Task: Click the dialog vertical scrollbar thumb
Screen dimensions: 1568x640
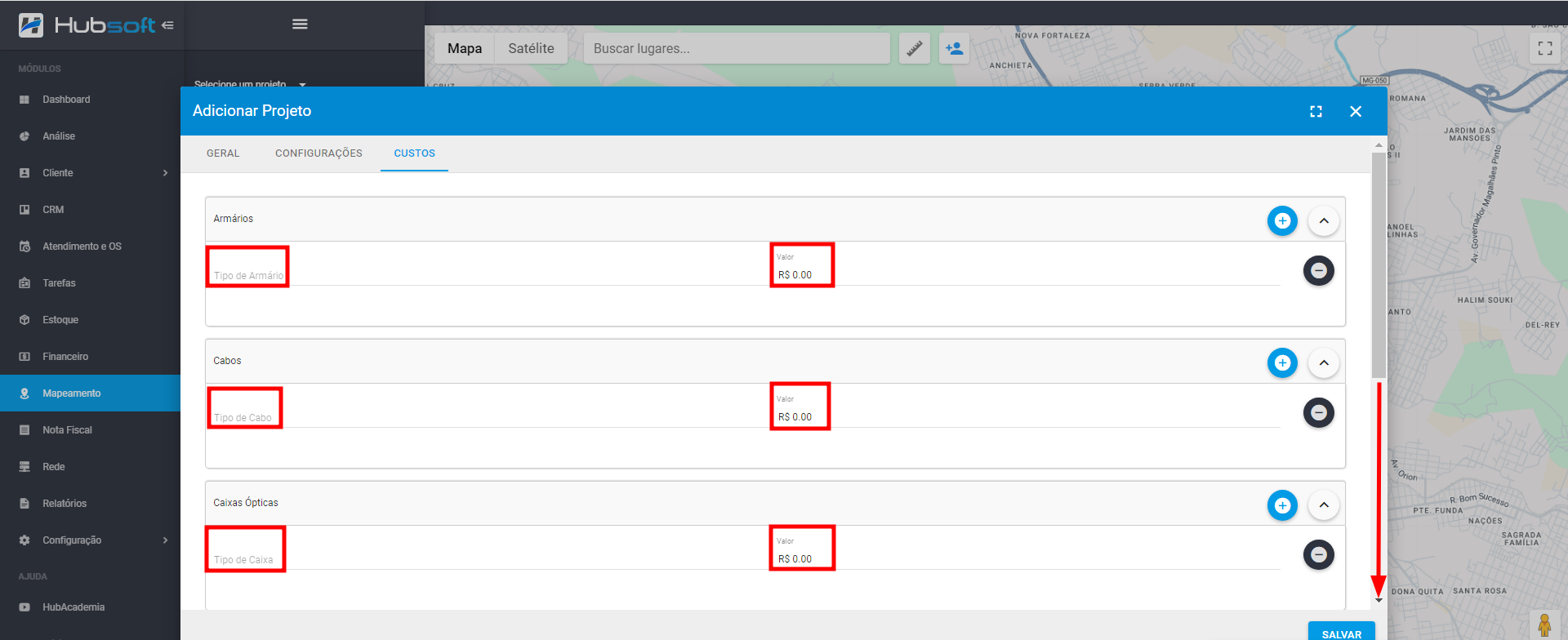Action: [1379, 265]
